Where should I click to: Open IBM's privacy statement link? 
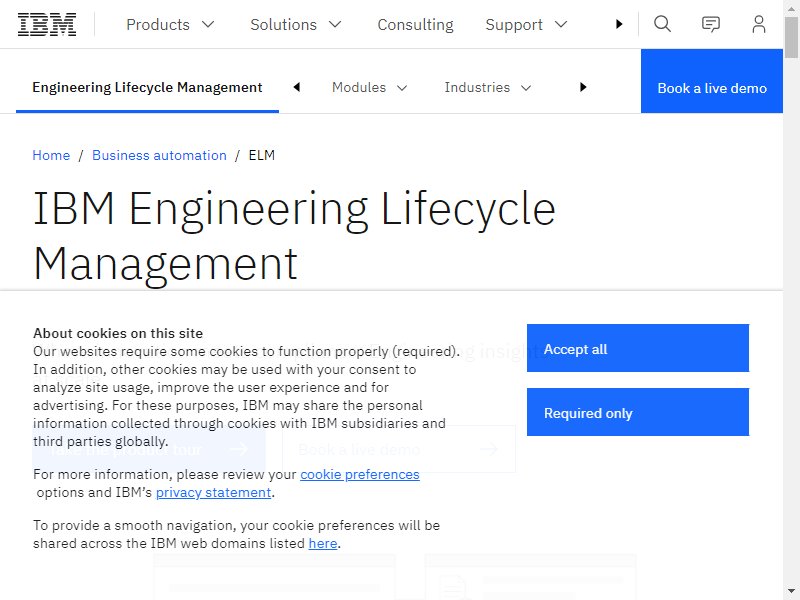[x=213, y=492]
